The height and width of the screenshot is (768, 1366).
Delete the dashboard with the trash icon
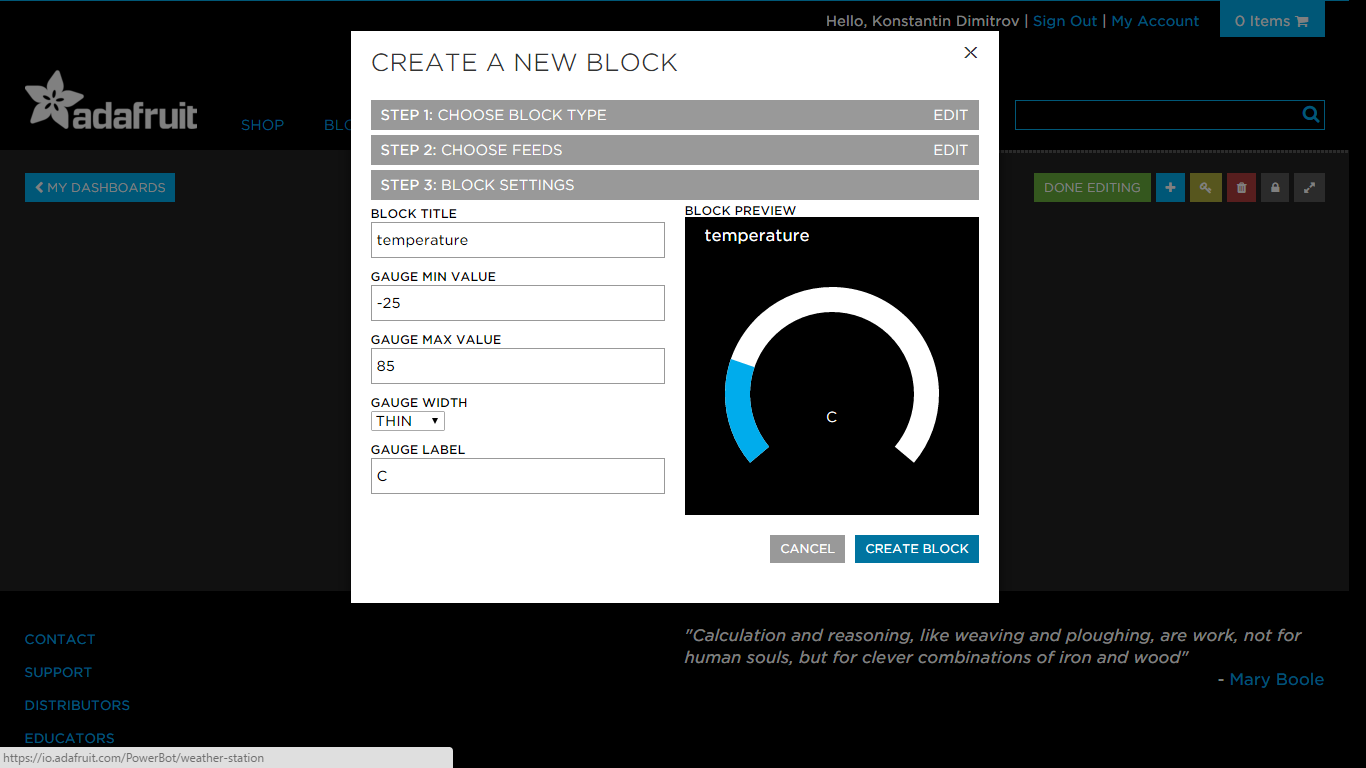pos(1241,187)
